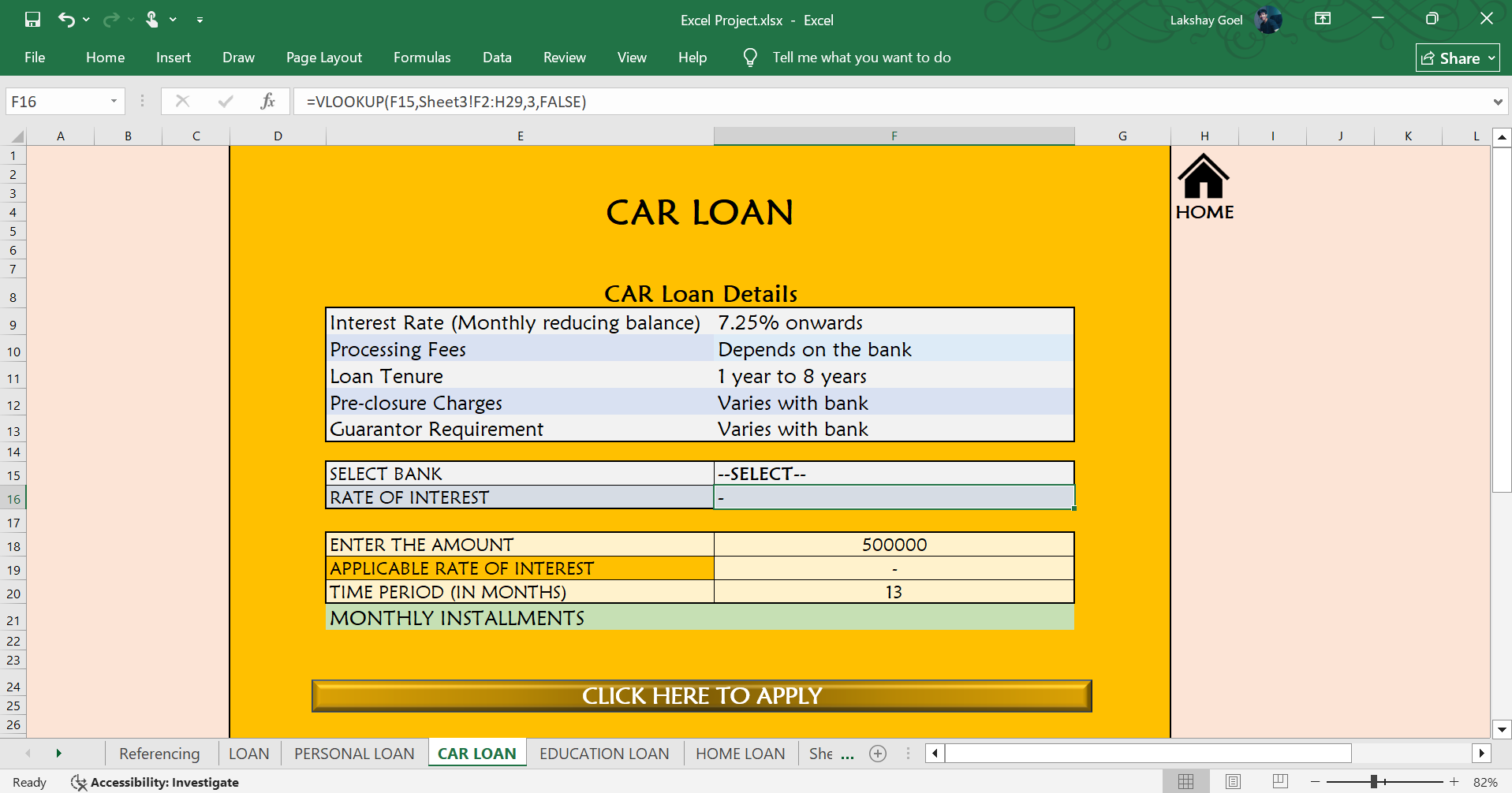
Task: Click the HOME house icon
Action: [1204, 176]
